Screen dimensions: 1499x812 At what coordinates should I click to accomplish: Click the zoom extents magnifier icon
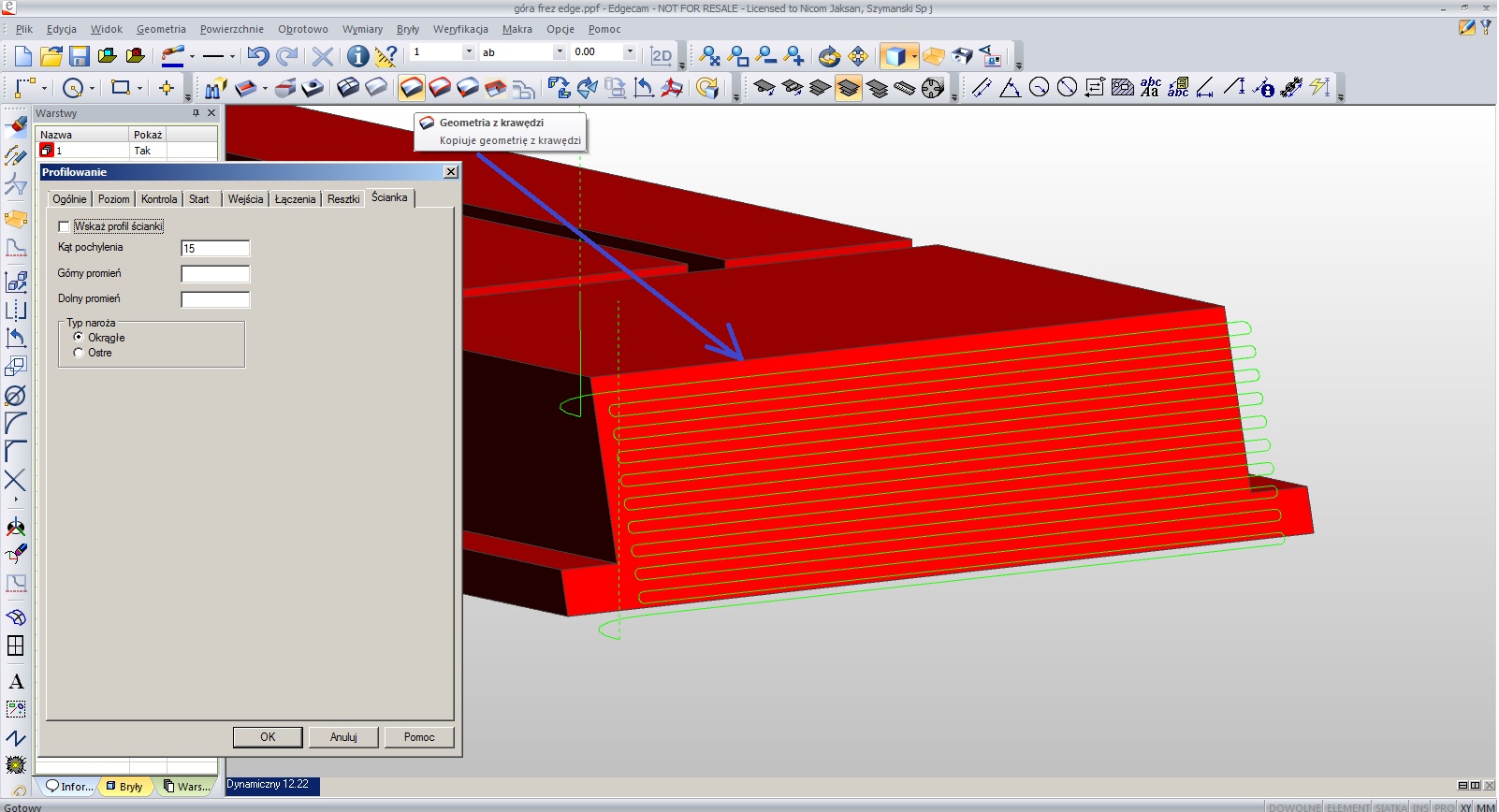(x=710, y=56)
